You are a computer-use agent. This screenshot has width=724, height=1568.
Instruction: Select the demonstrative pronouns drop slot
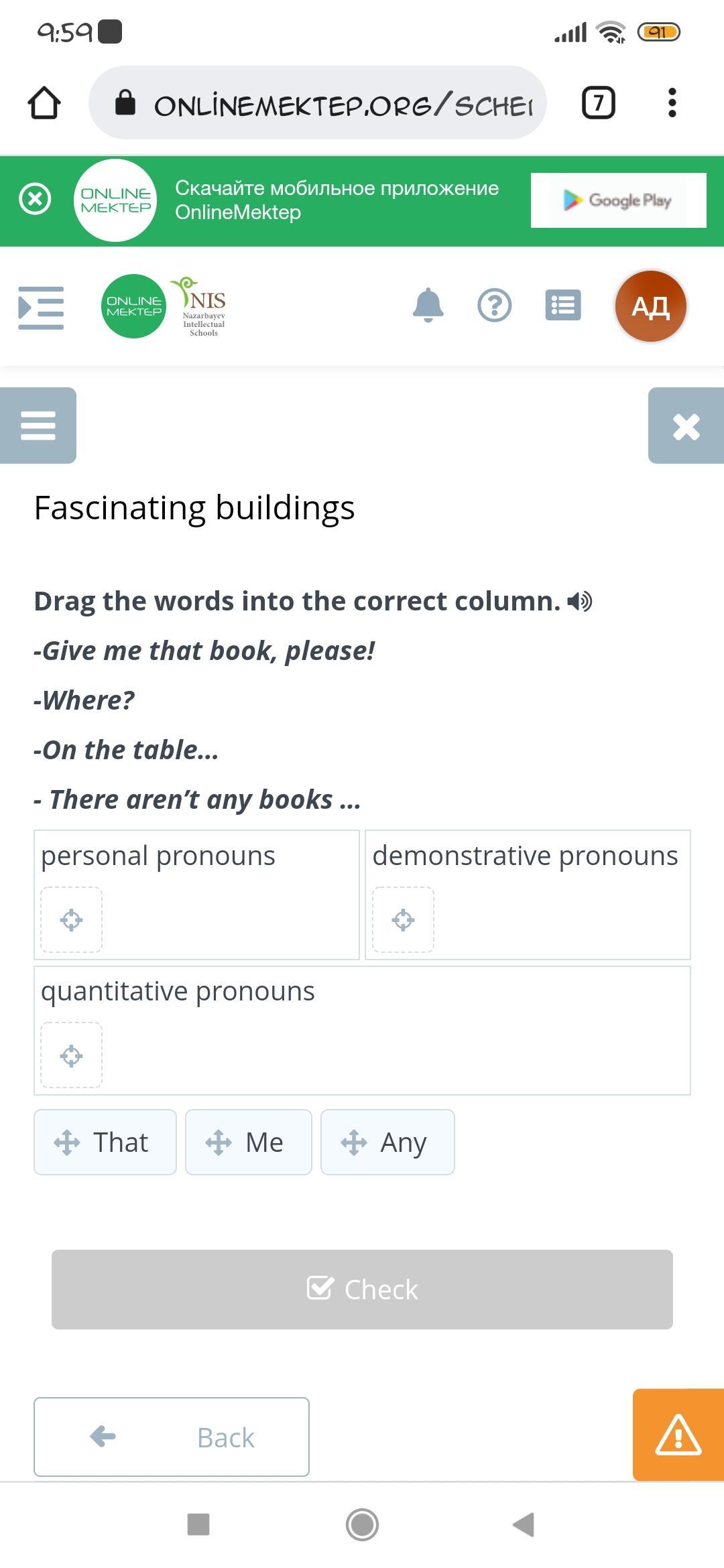[404, 920]
